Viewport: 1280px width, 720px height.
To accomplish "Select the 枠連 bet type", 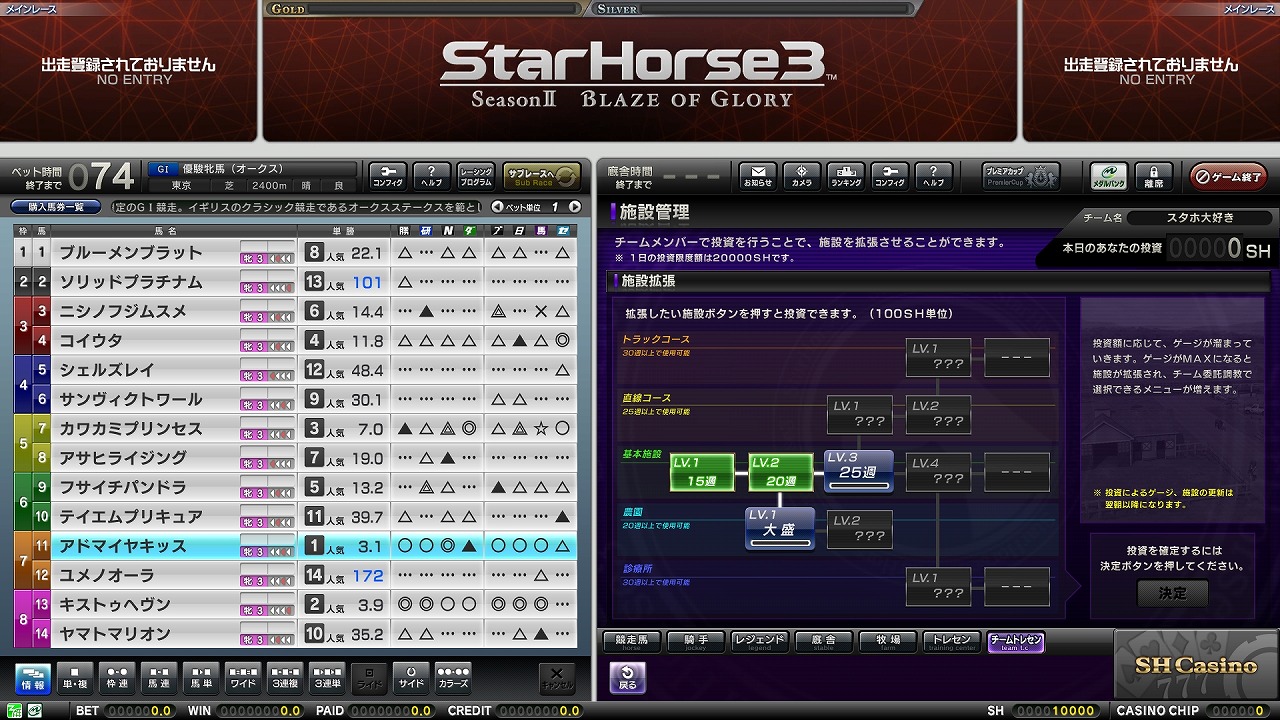I will click(x=117, y=678).
